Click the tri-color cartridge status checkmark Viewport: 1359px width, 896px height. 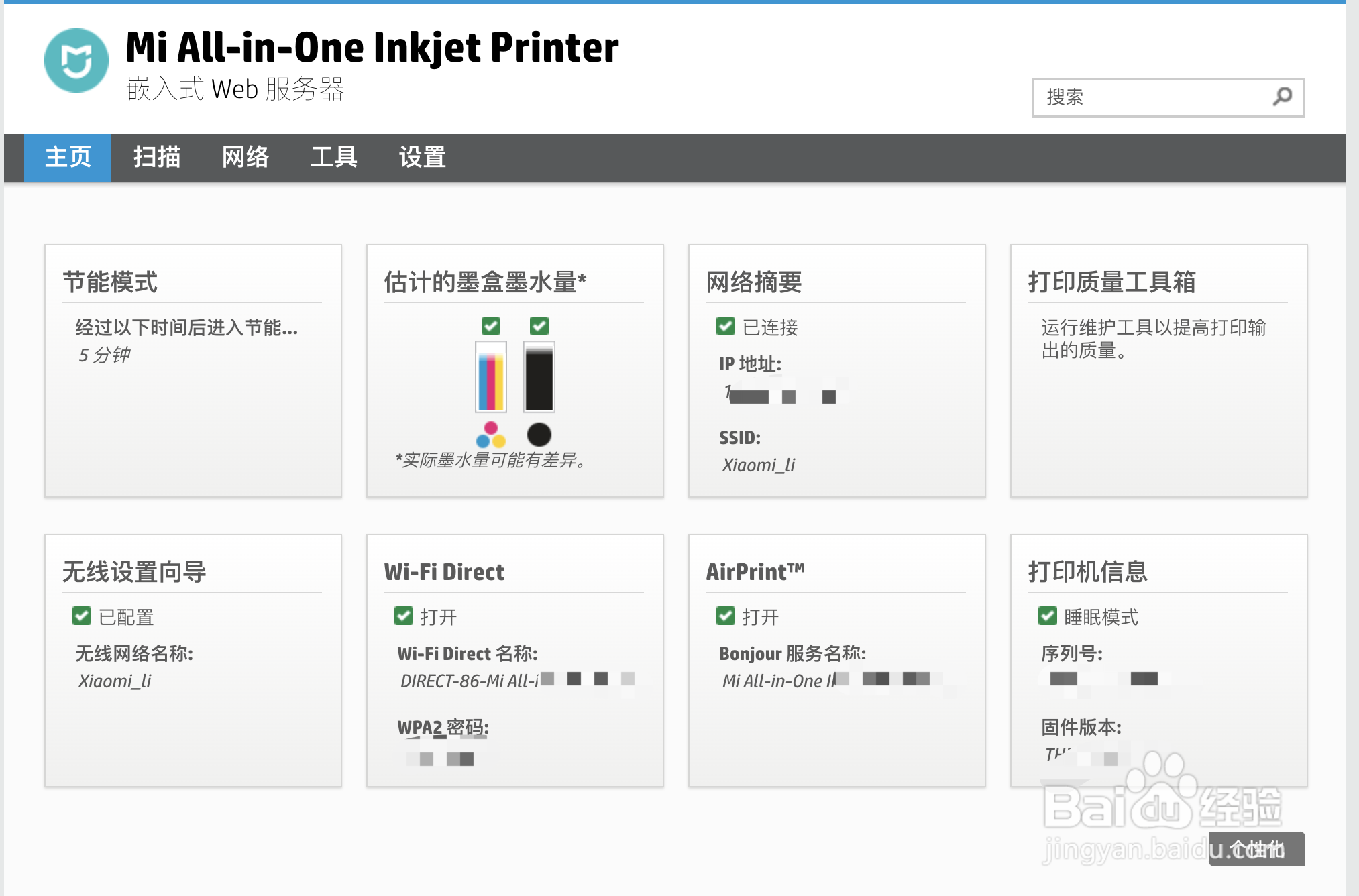(491, 326)
